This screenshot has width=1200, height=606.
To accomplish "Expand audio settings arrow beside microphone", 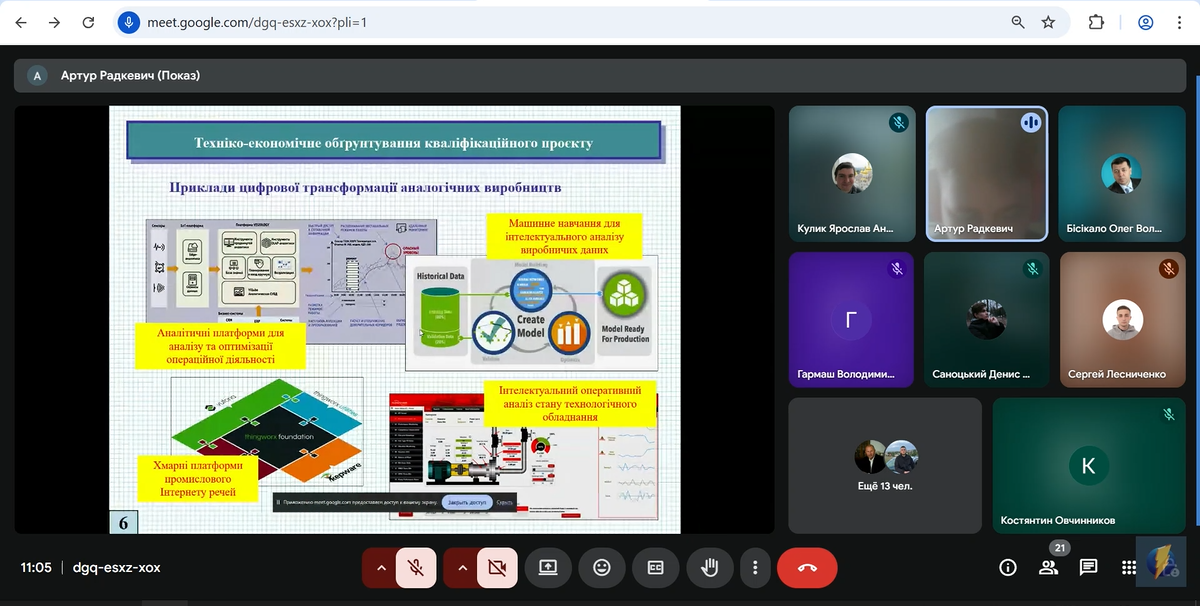I will pos(381,567).
